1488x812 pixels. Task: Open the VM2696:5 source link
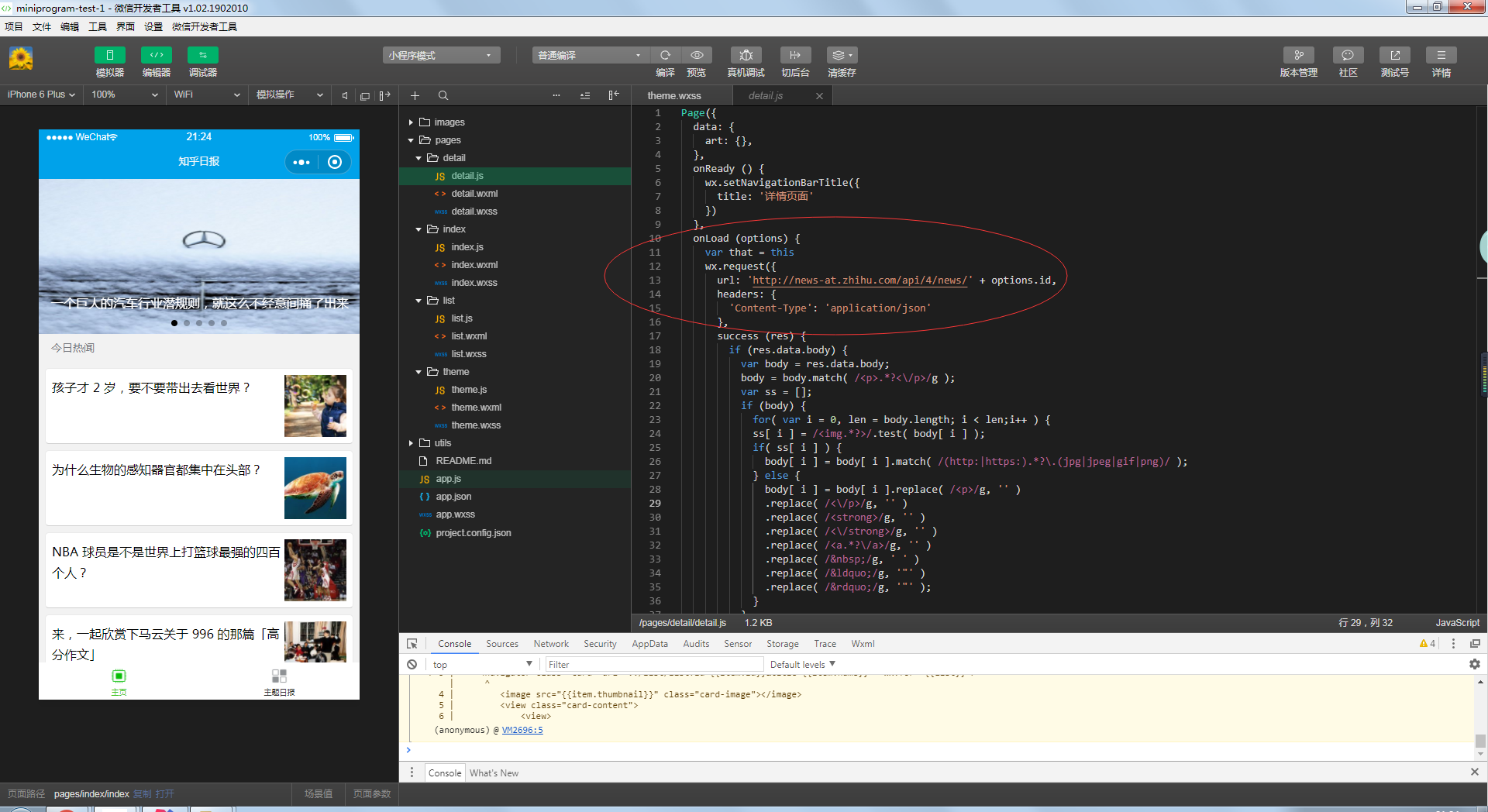tap(522, 730)
